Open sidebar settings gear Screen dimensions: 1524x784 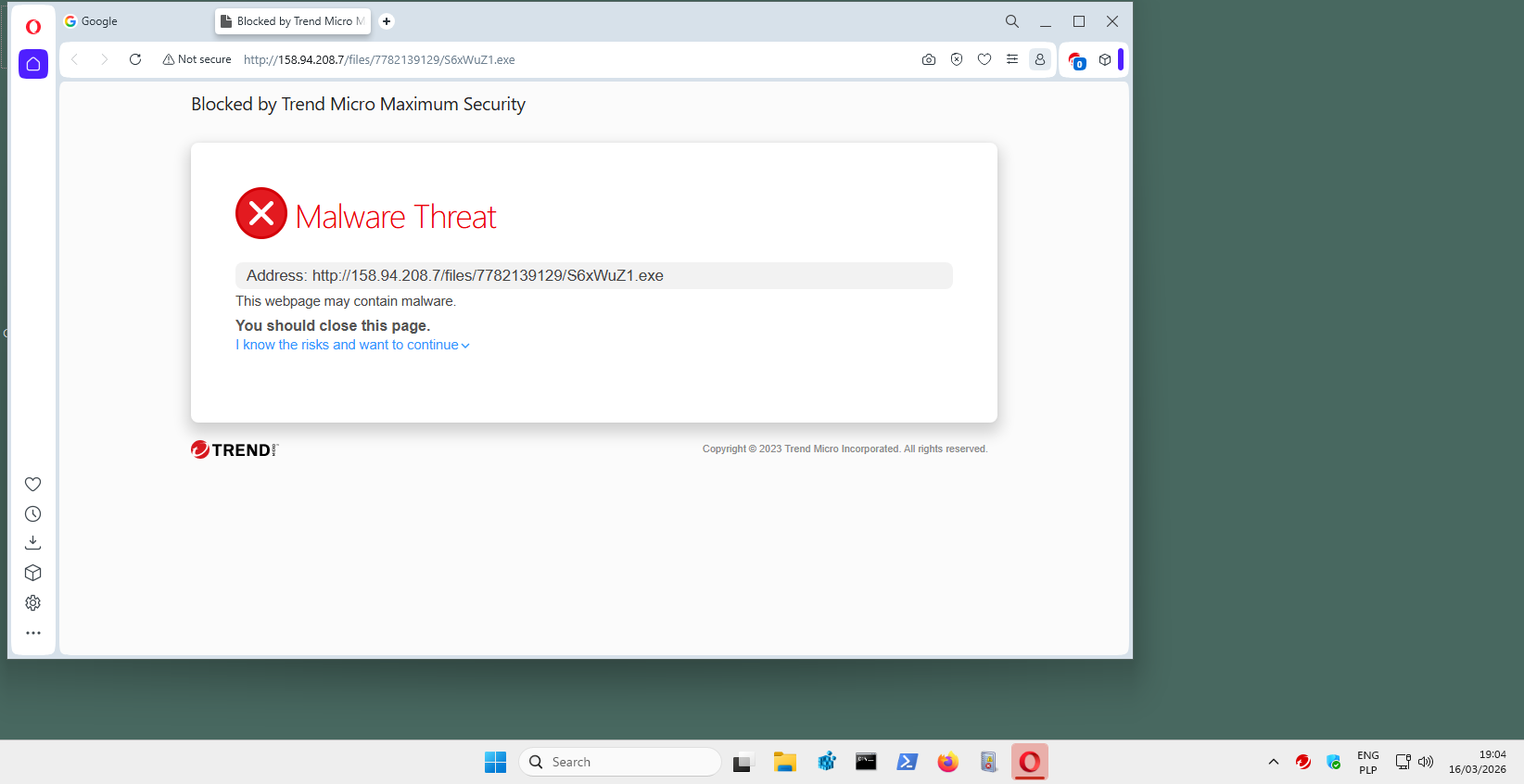[33, 603]
